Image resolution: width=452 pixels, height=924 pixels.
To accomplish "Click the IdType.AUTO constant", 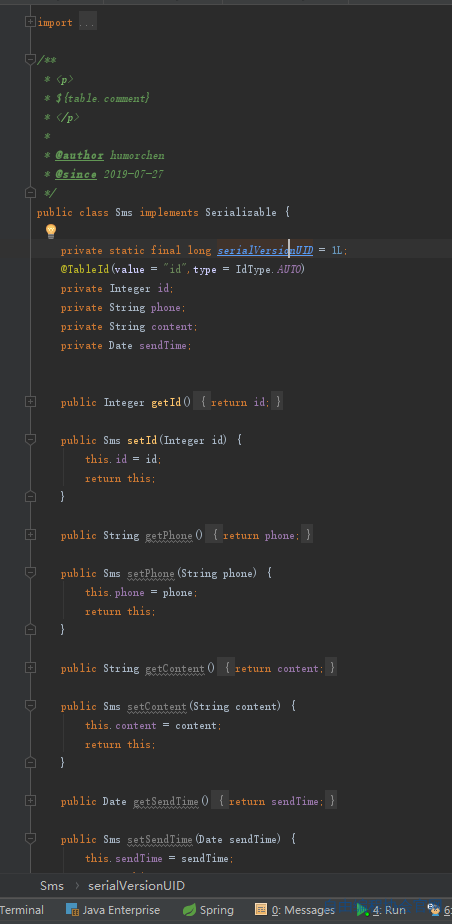I will pos(268,269).
